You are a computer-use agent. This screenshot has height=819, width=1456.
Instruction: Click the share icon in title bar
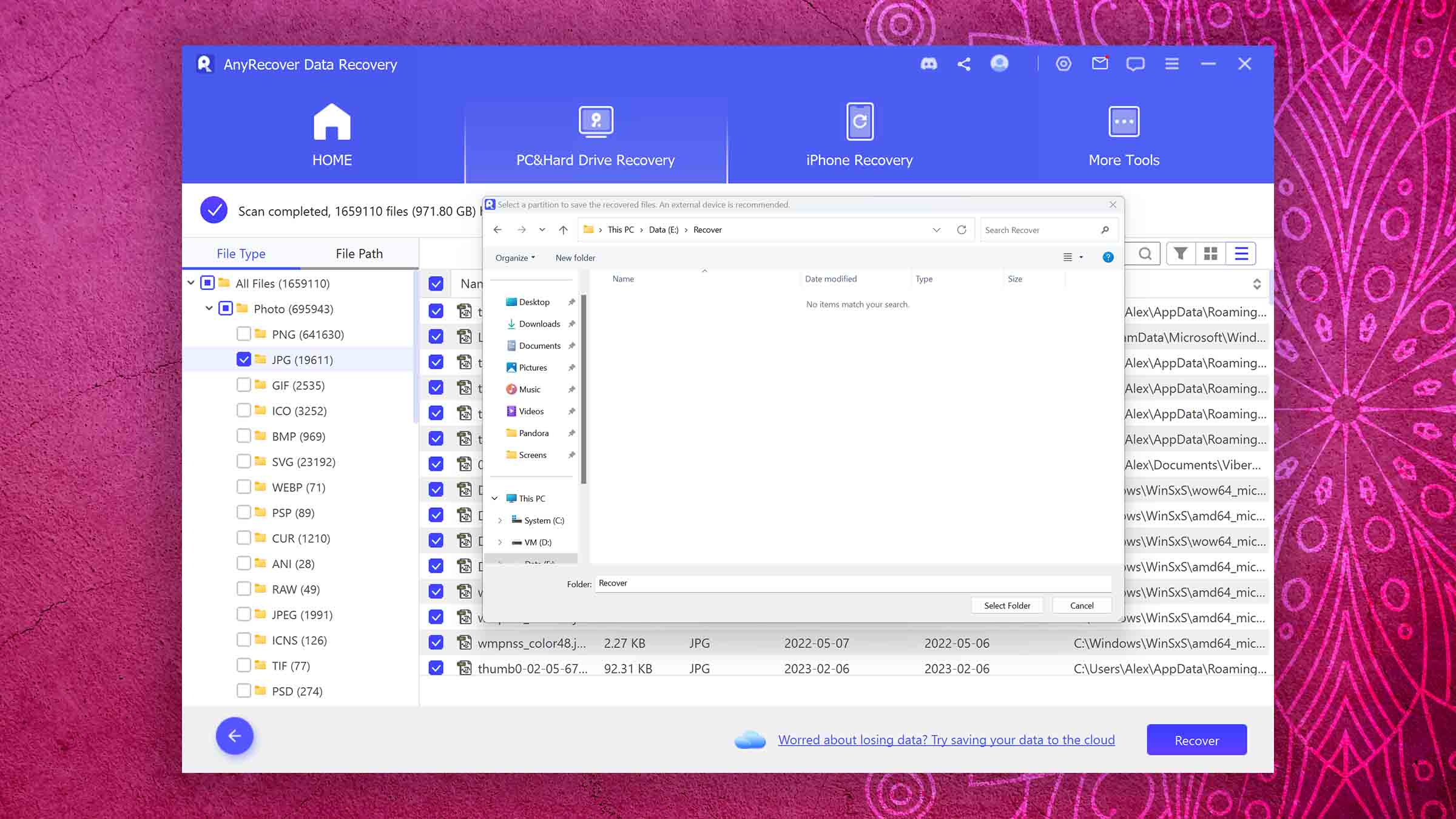point(964,64)
